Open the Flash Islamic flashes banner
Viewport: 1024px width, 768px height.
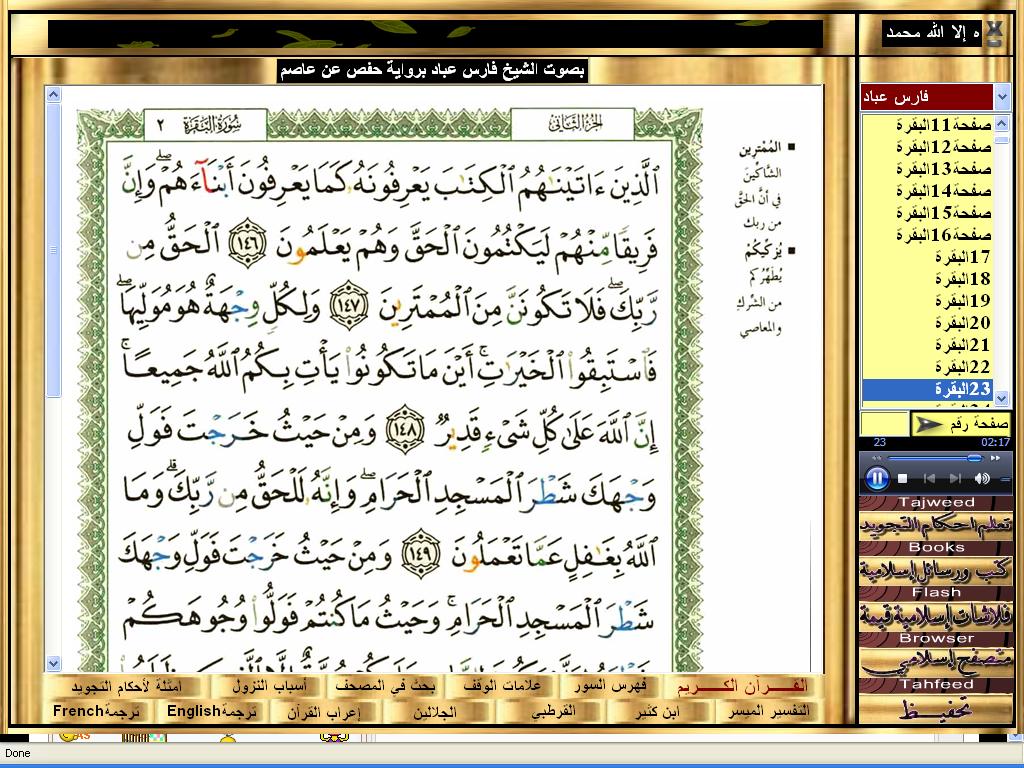(x=936, y=609)
